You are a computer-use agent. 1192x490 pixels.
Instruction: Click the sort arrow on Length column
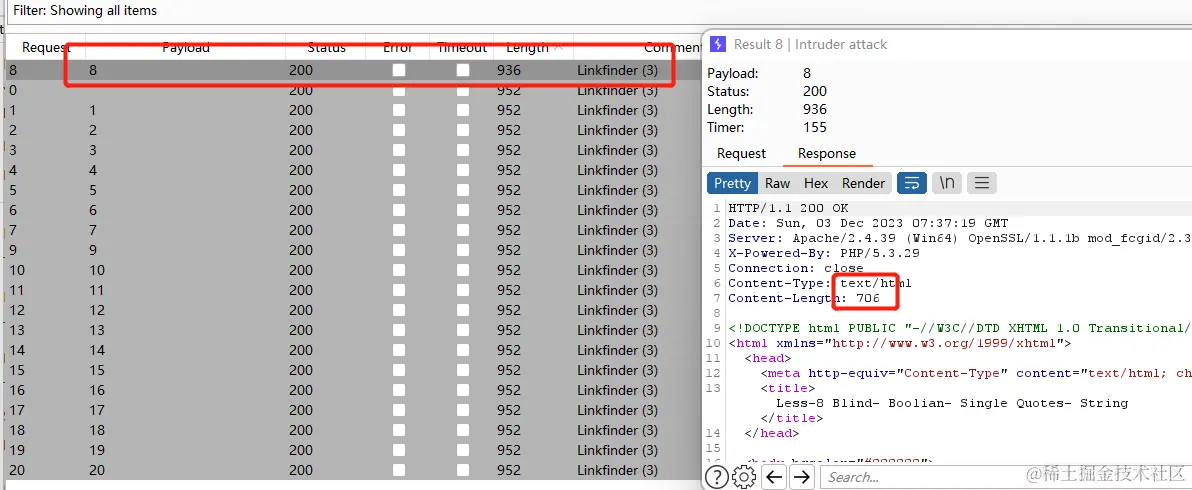tap(559, 47)
